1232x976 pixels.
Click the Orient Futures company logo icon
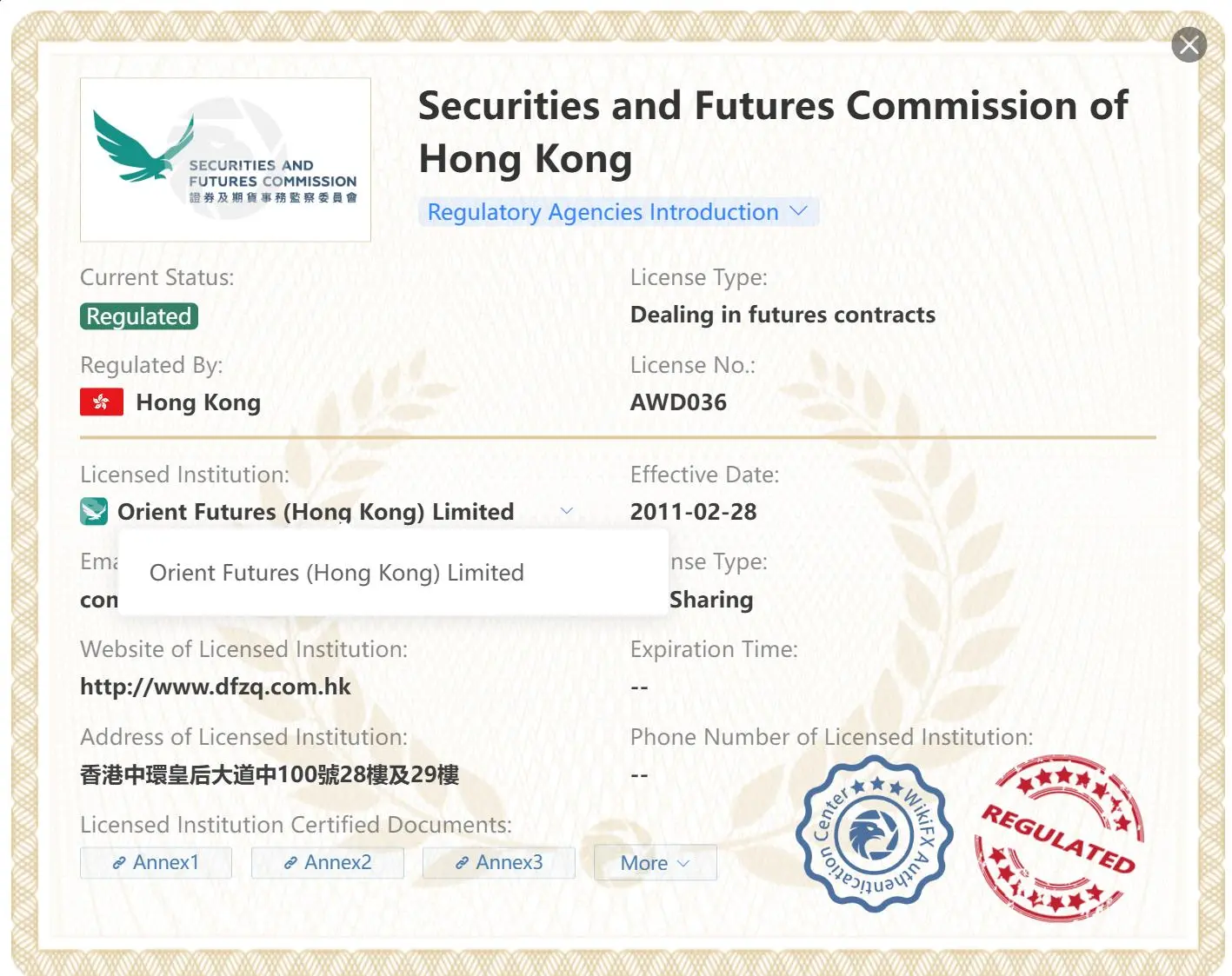[94, 511]
